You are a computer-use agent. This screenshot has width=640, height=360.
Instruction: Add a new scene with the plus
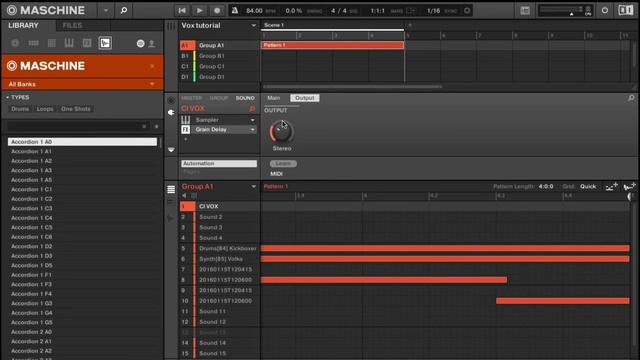[410, 25]
